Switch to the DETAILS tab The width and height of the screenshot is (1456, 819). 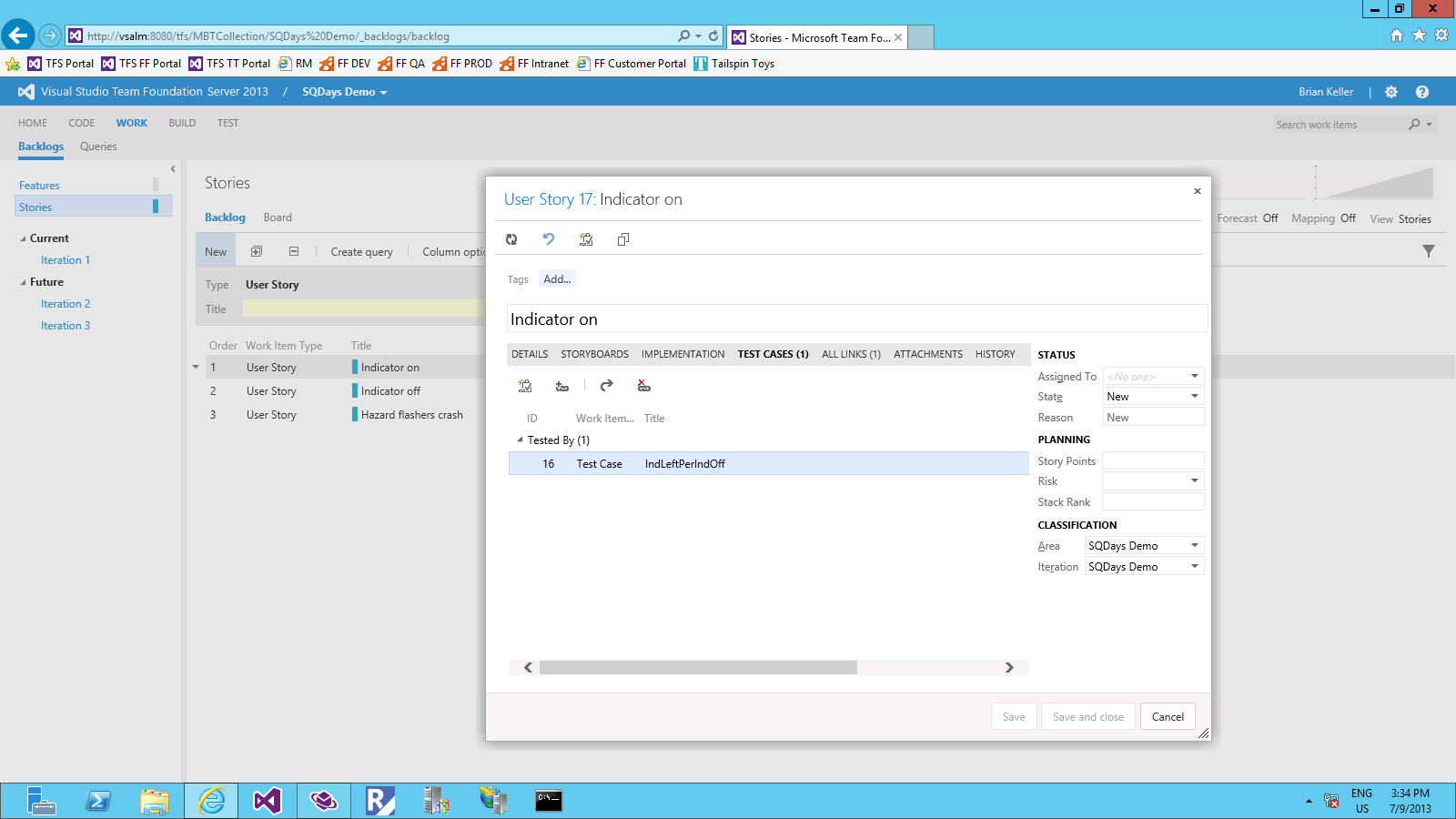[530, 354]
